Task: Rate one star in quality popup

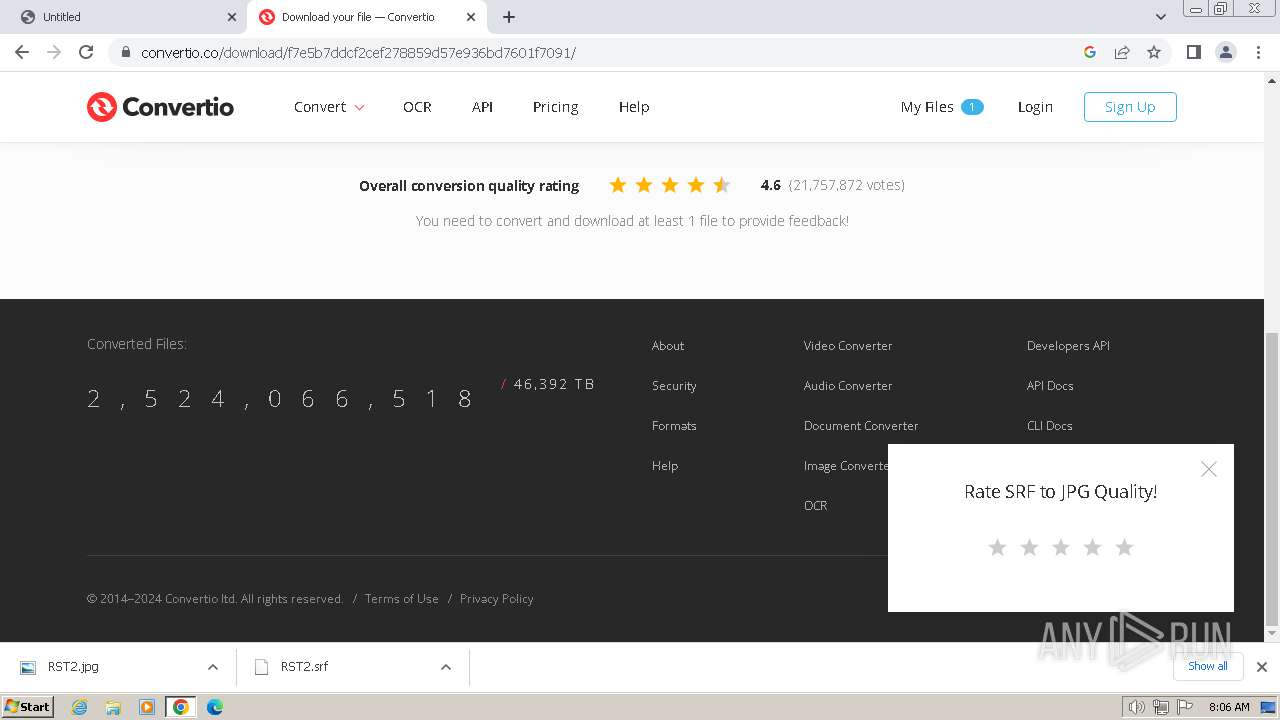Action: click(997, 547)
